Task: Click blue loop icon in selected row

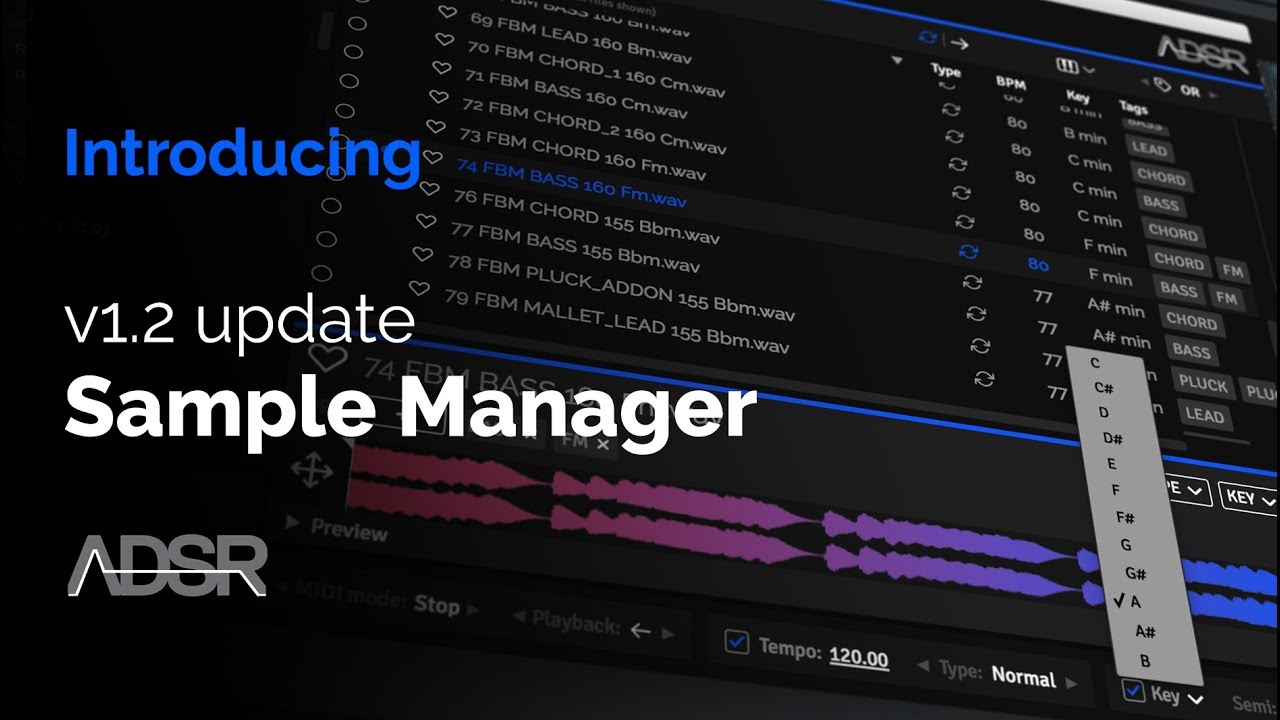Action: click(x=968, y=252)
